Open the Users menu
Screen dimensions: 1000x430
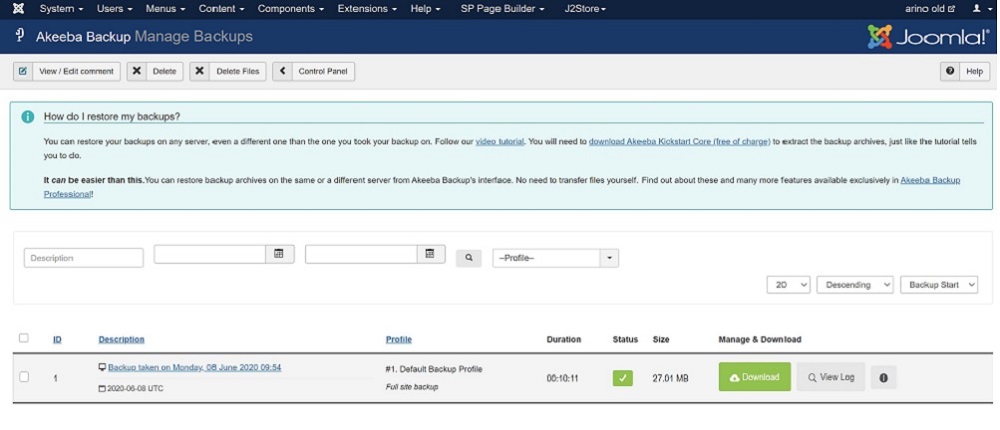115,9
